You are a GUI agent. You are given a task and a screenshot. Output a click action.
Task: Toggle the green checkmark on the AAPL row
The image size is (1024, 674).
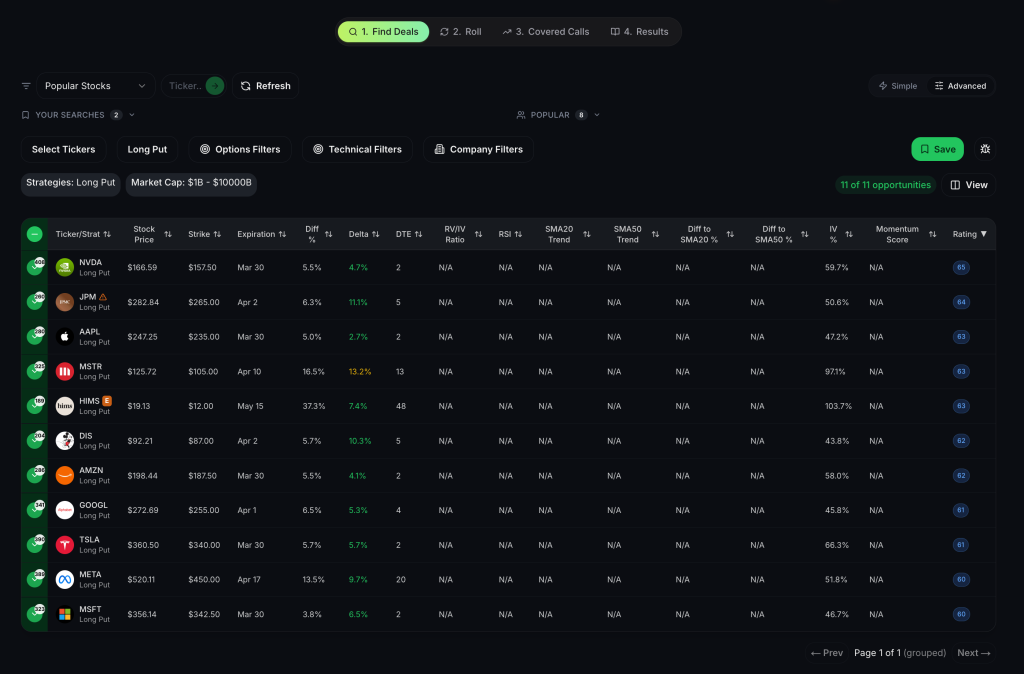(x=33, y=336)
